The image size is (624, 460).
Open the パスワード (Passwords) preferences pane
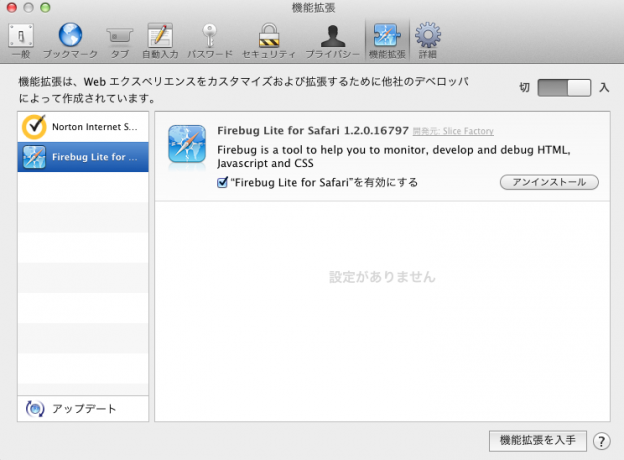coord(210,41)
